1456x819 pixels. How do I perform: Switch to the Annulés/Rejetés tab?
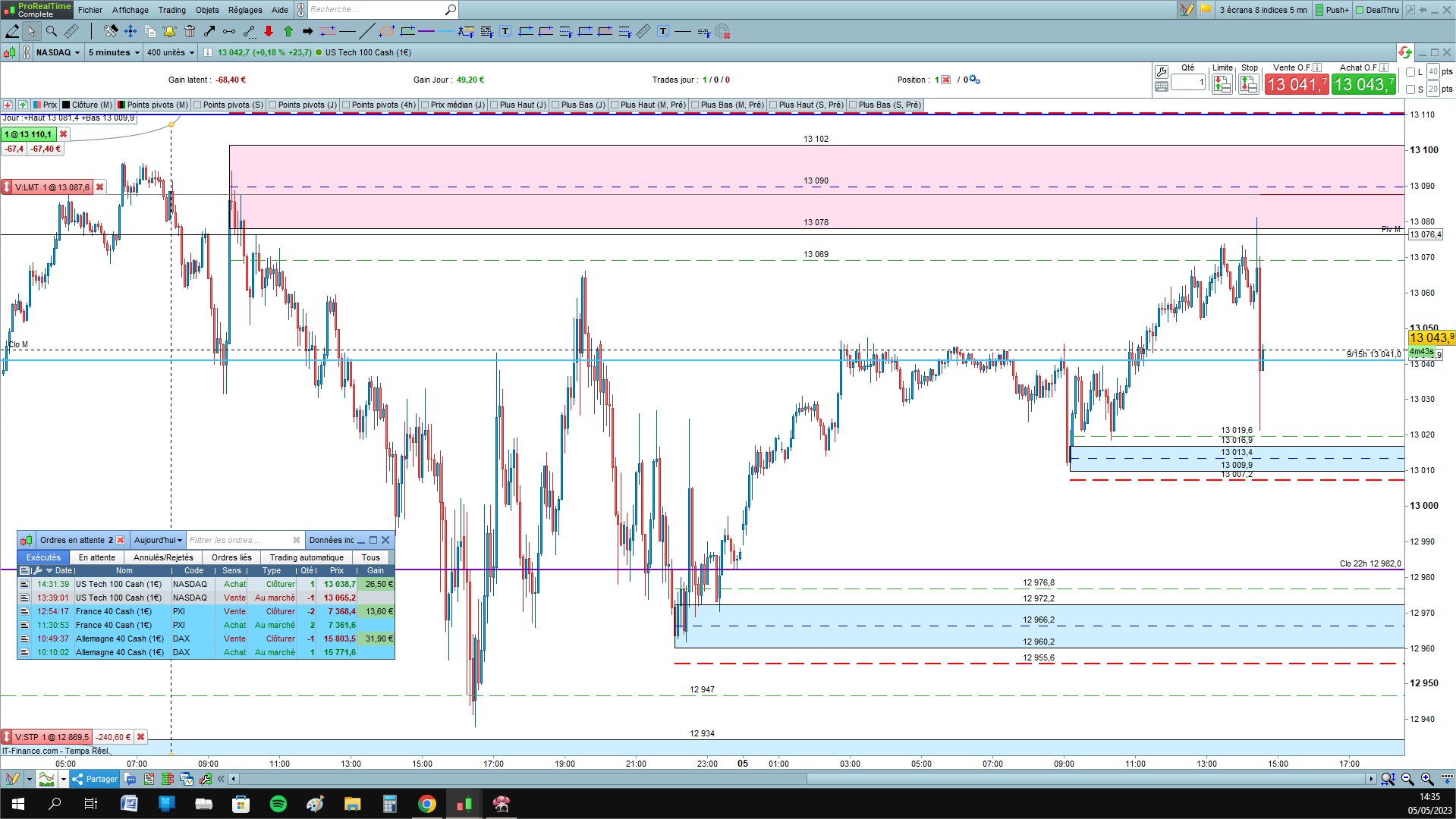point(163,557)
